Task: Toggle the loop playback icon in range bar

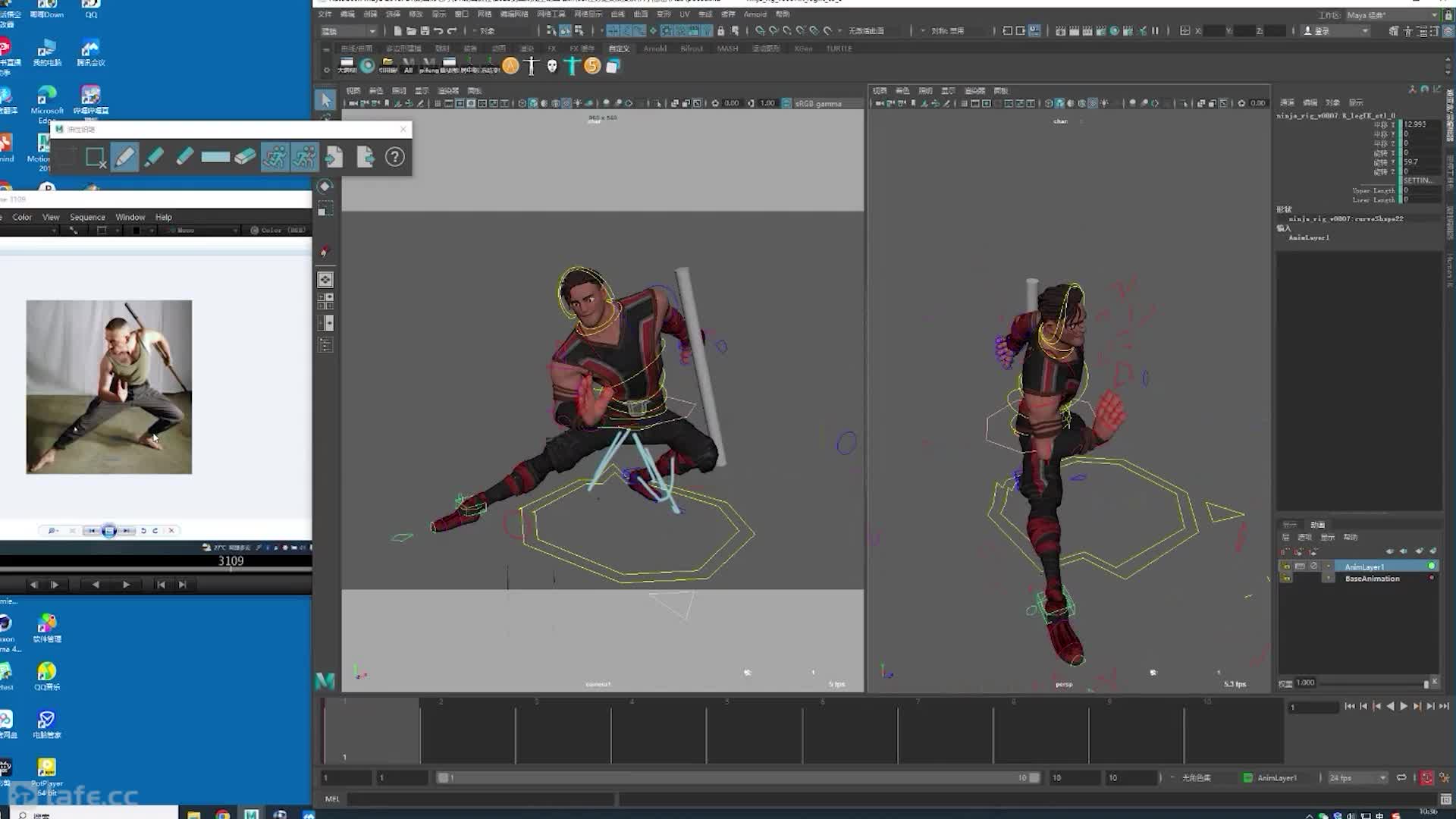Action: [x=1401, y=778]
